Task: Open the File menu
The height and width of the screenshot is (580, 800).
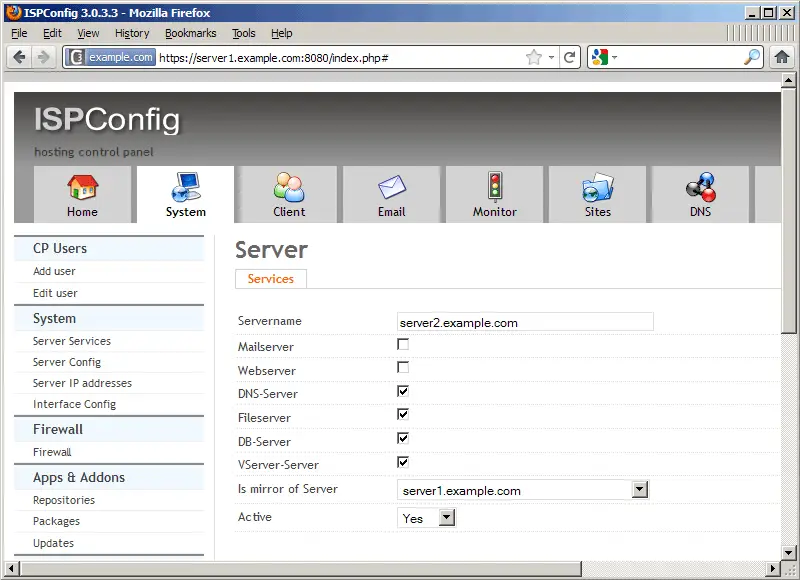Action: tap(19, 33)
